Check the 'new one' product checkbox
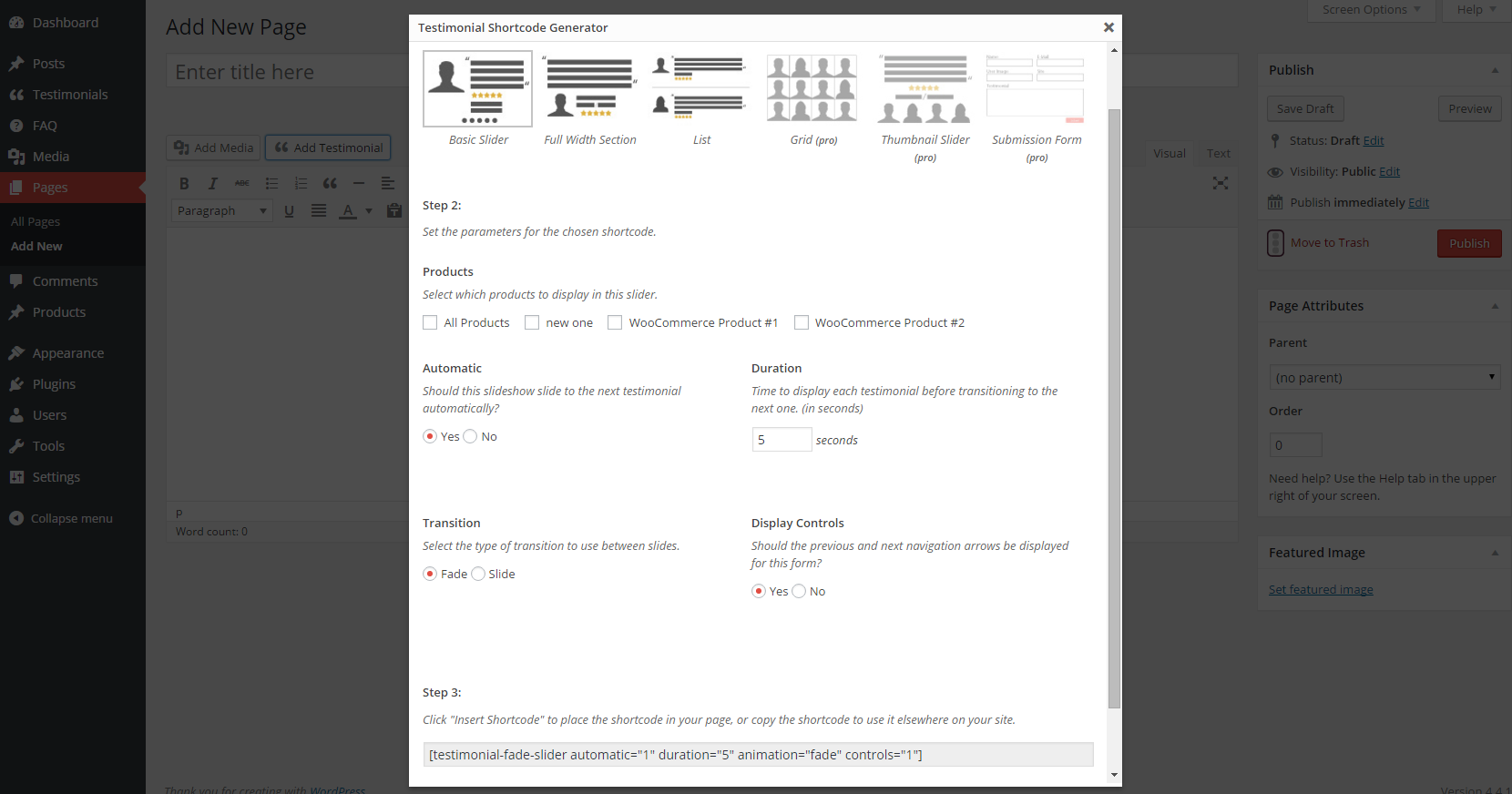1512x794 pixels. (x=532, y=322)
